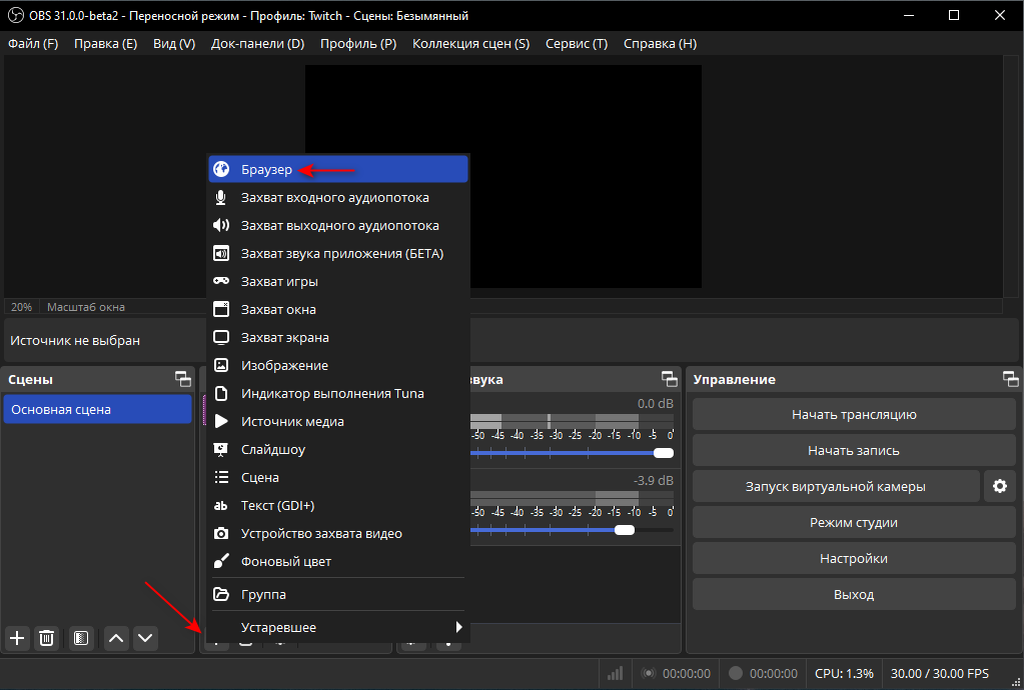Open the Профиль (P) menu
Screen dimensions: 1024x690
pos(359,44)
